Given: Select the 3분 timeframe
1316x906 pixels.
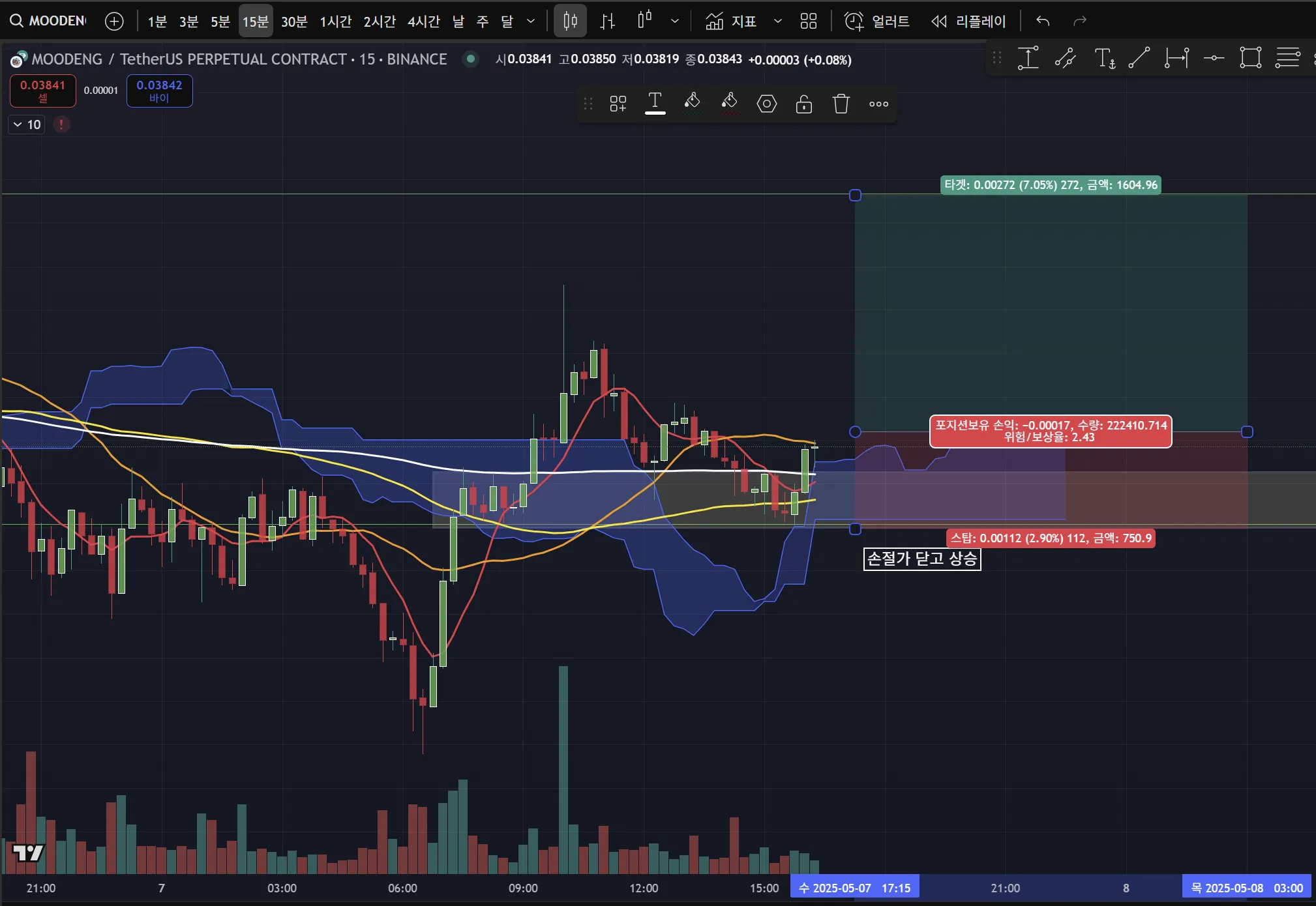Looking at the screenshot, I should coord(188,22).
